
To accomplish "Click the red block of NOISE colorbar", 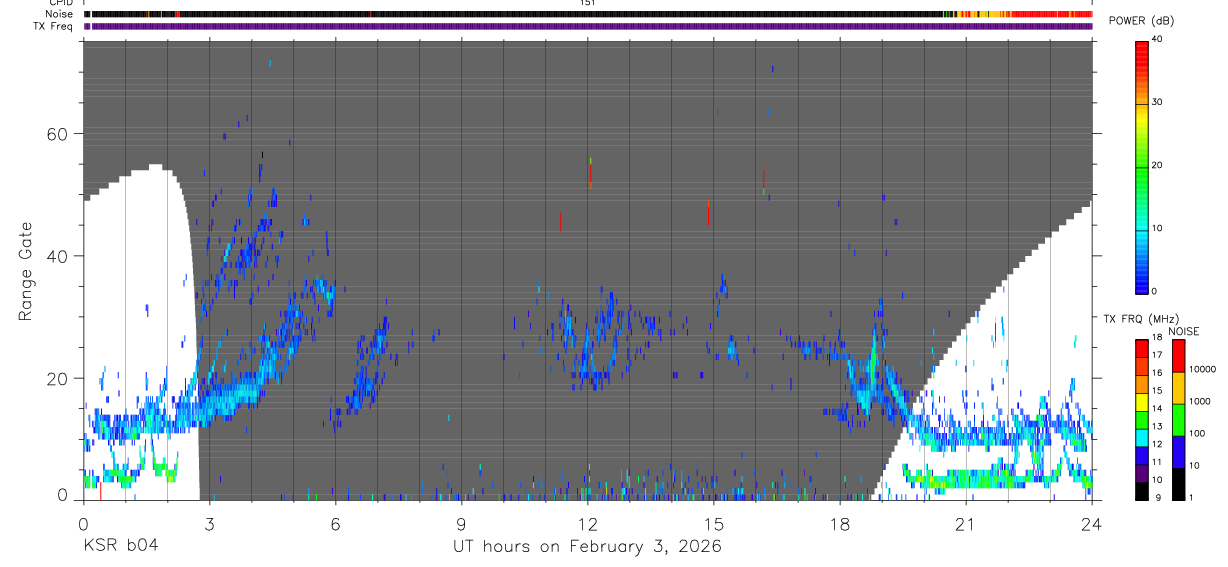I will pos(1178,356).
